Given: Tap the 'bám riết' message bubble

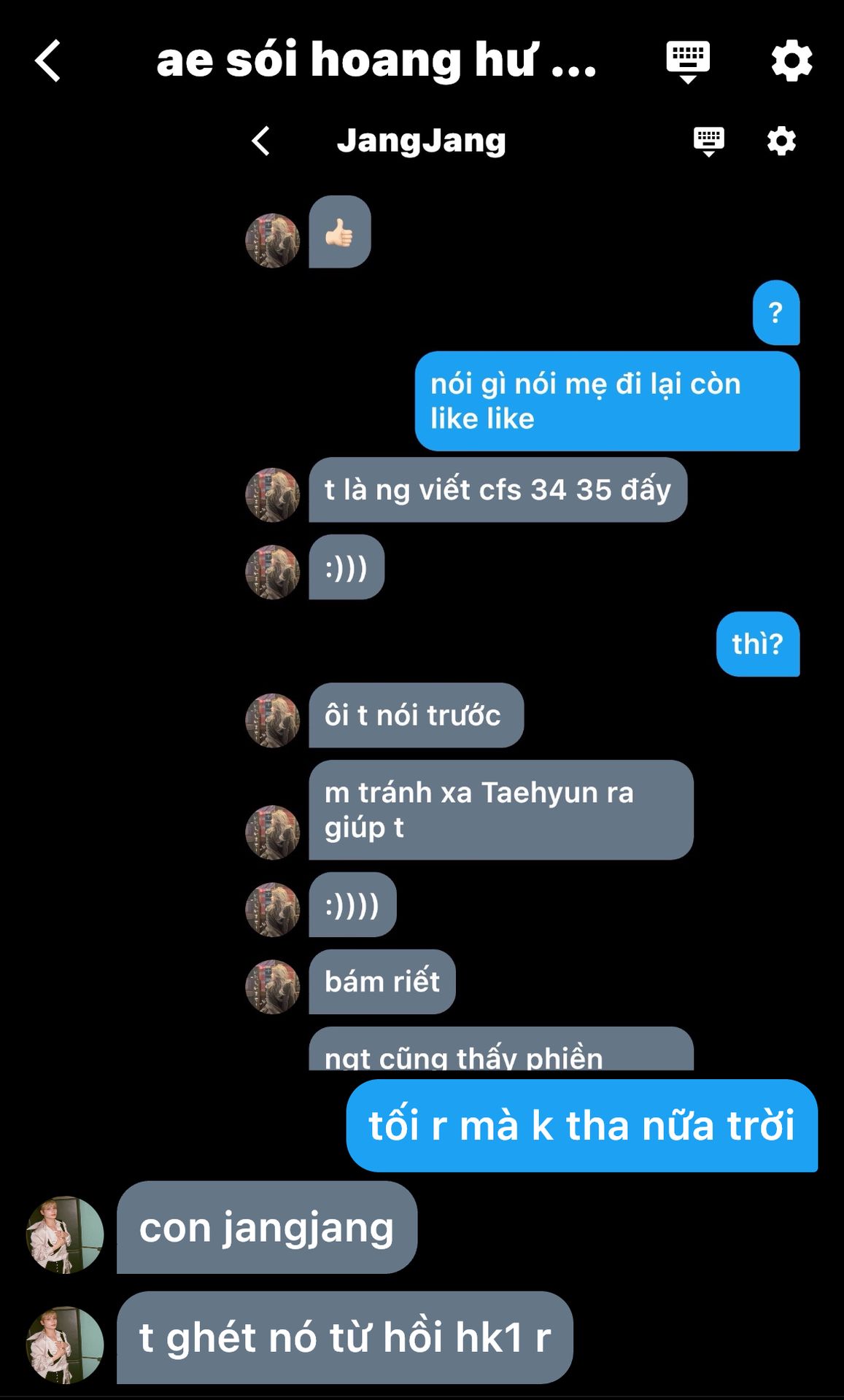Looking at the screenshot, I should coord(382,981).
